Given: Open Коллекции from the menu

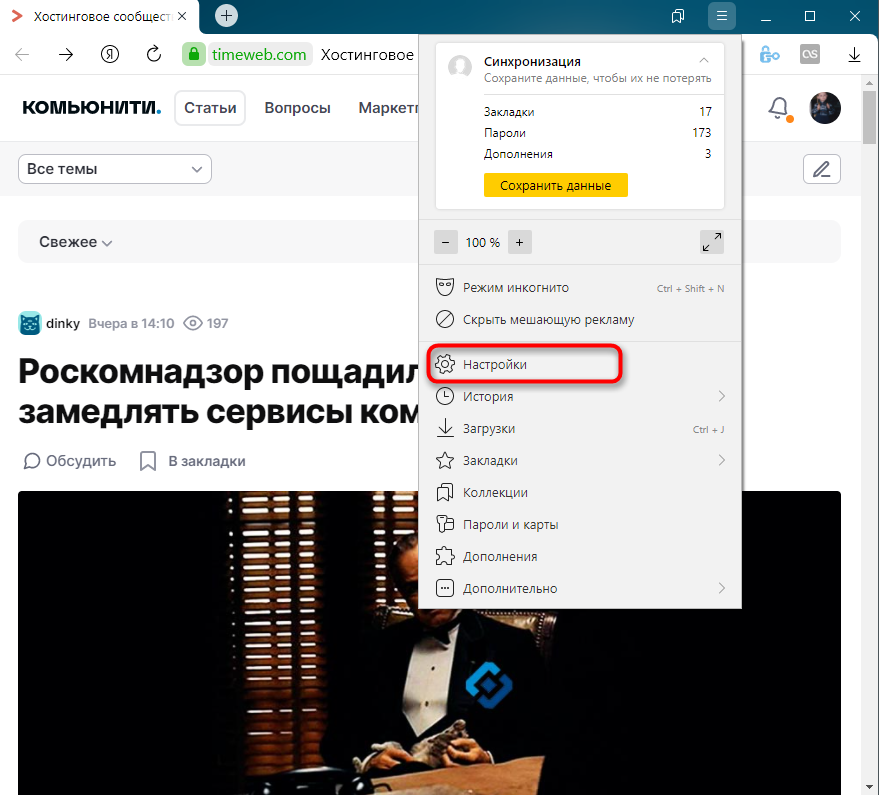Looking at the screenshot, I should [x=495, y=493].
